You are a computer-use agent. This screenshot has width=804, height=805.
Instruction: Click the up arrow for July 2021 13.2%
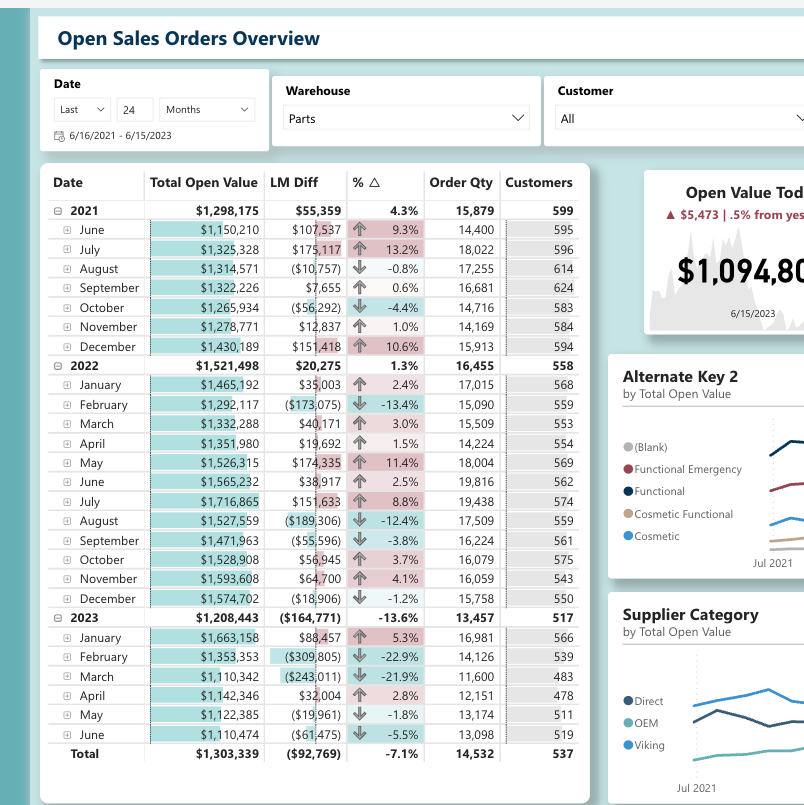360,249
